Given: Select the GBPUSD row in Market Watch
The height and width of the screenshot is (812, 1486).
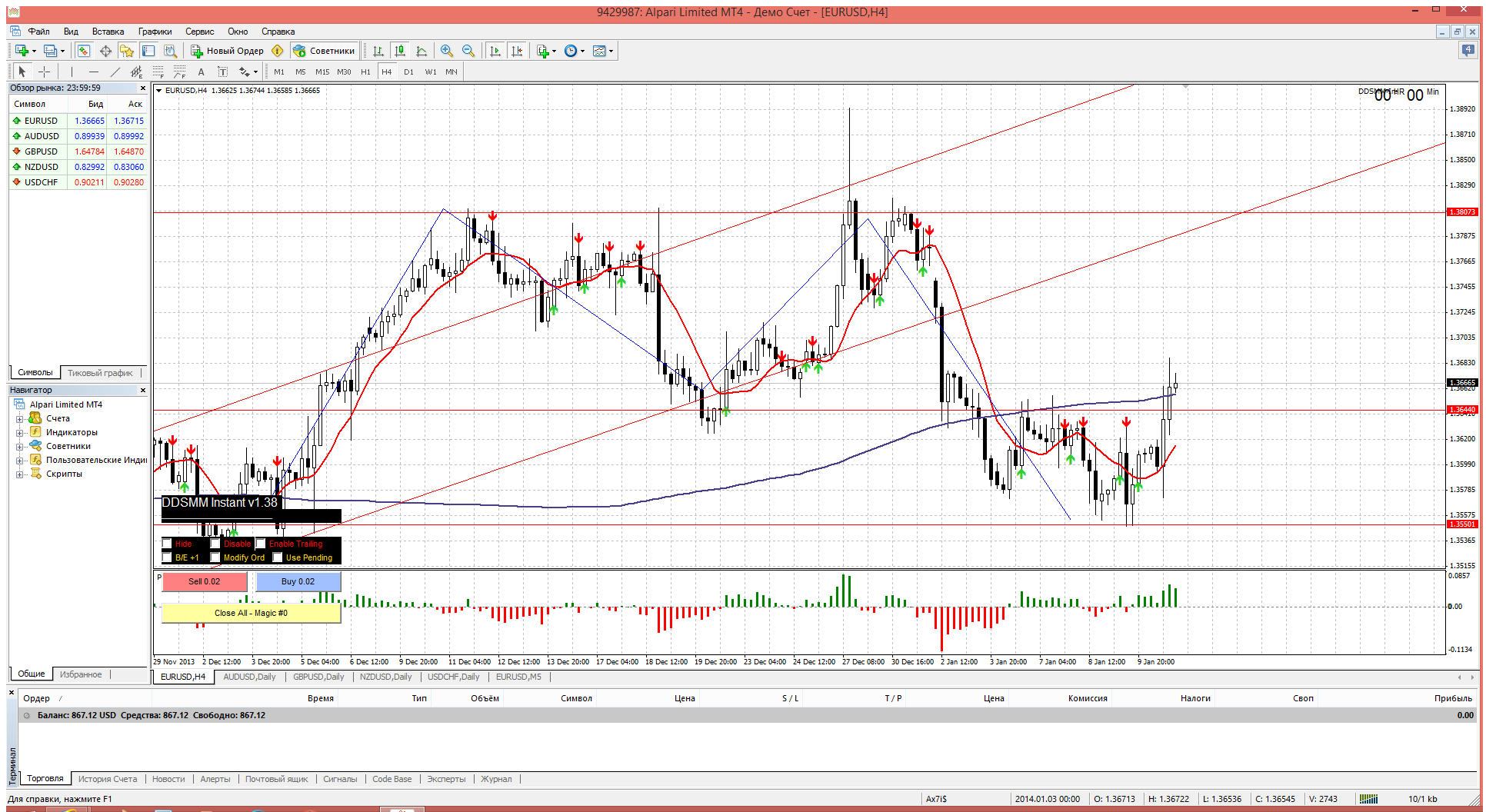Looking at the screenshot, I should [x=78, y=151].
